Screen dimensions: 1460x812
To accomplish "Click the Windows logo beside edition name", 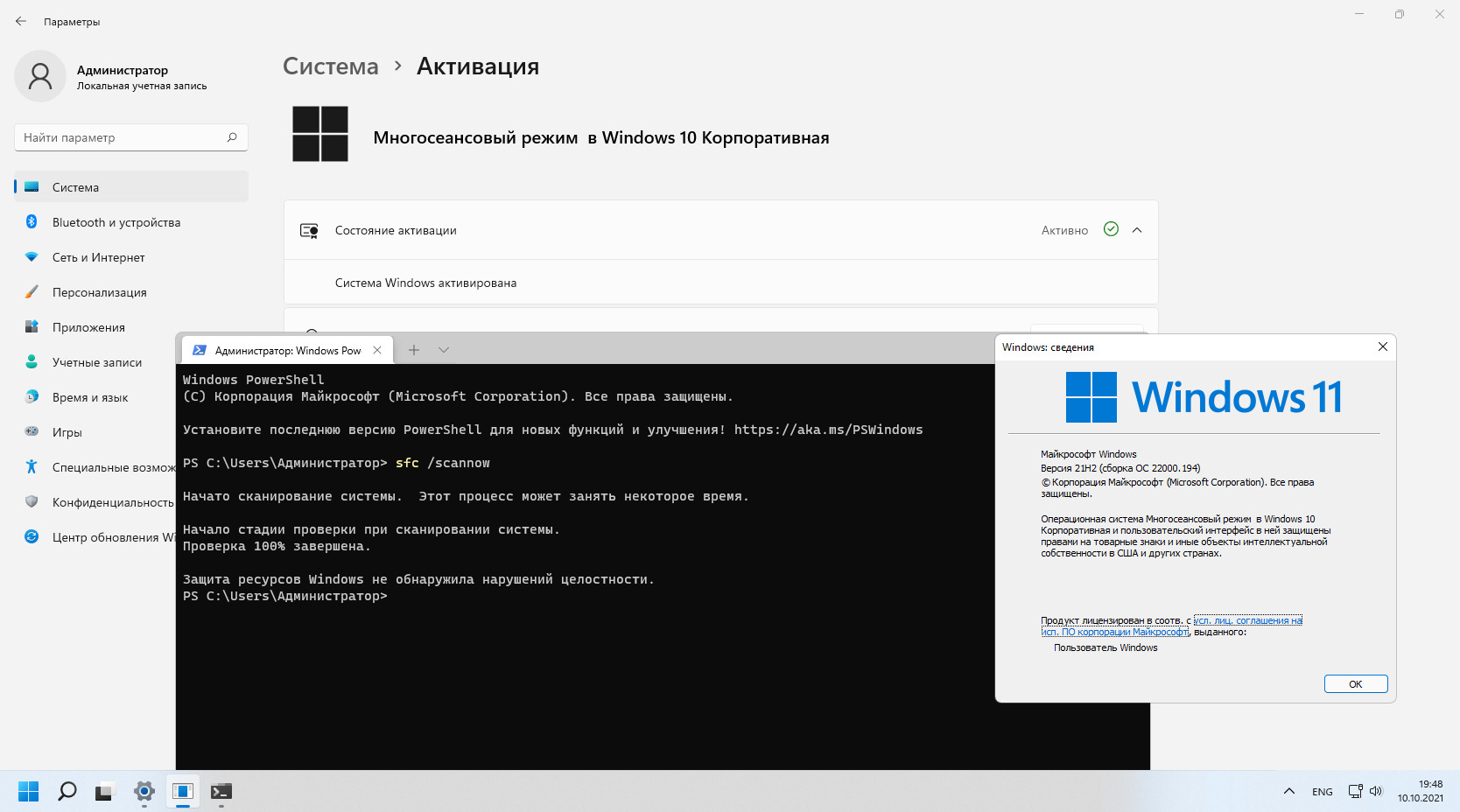I will (320, 134).
